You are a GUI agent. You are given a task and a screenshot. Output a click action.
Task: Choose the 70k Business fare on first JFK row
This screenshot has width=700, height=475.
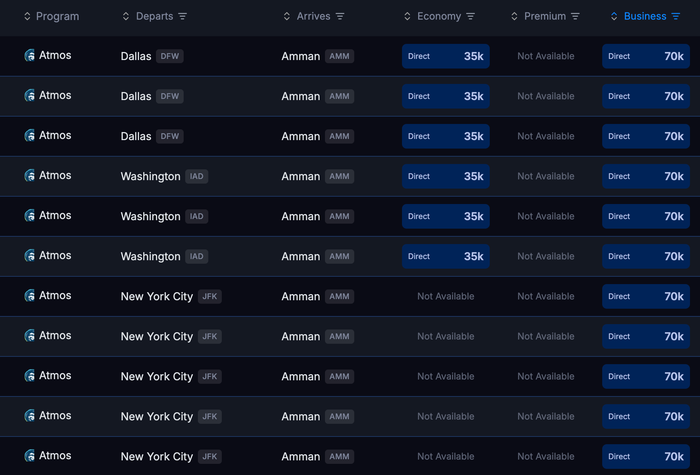click(646, 296)
